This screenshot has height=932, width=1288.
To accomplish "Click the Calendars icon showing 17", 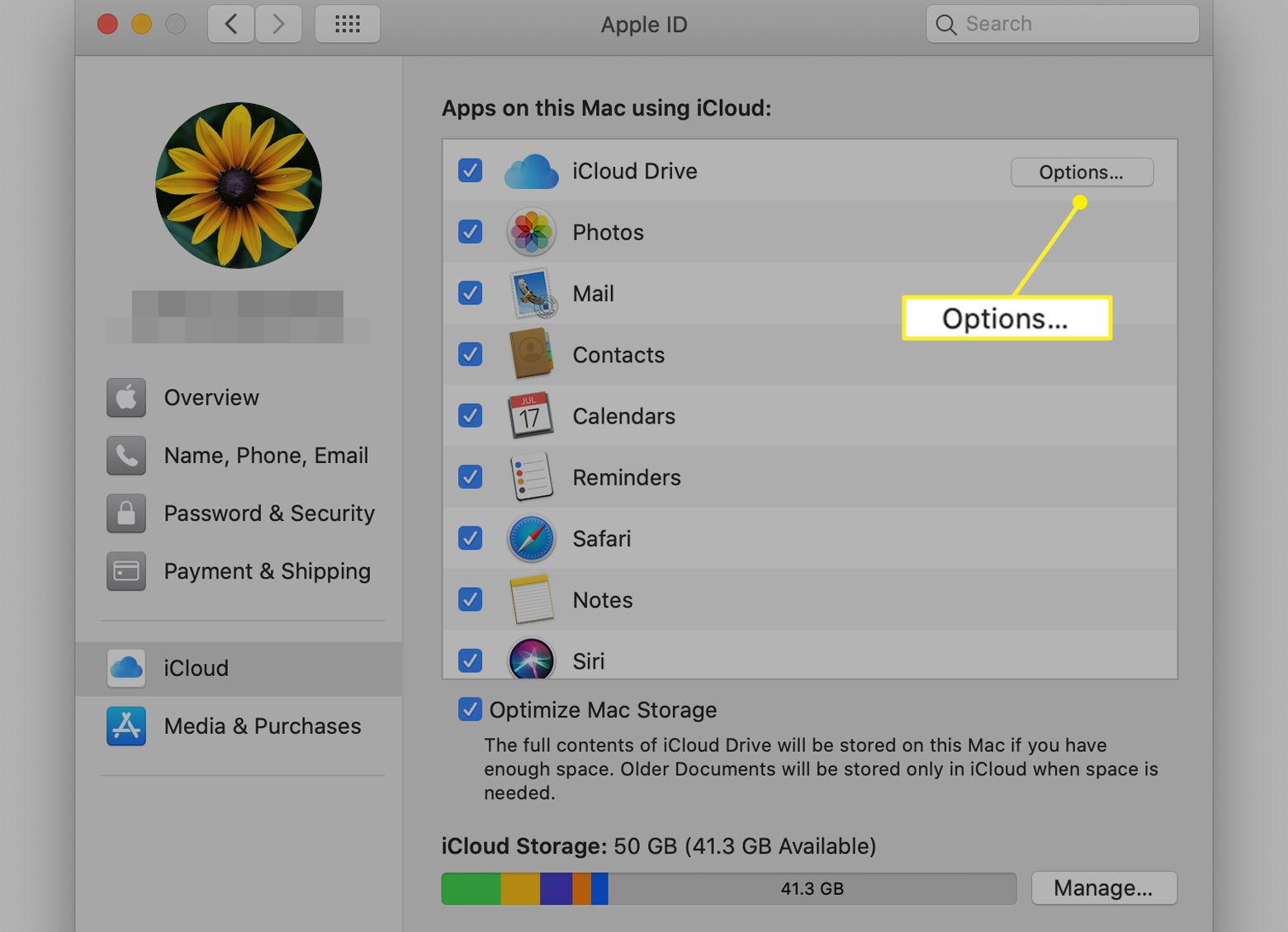I will point(530,415).
